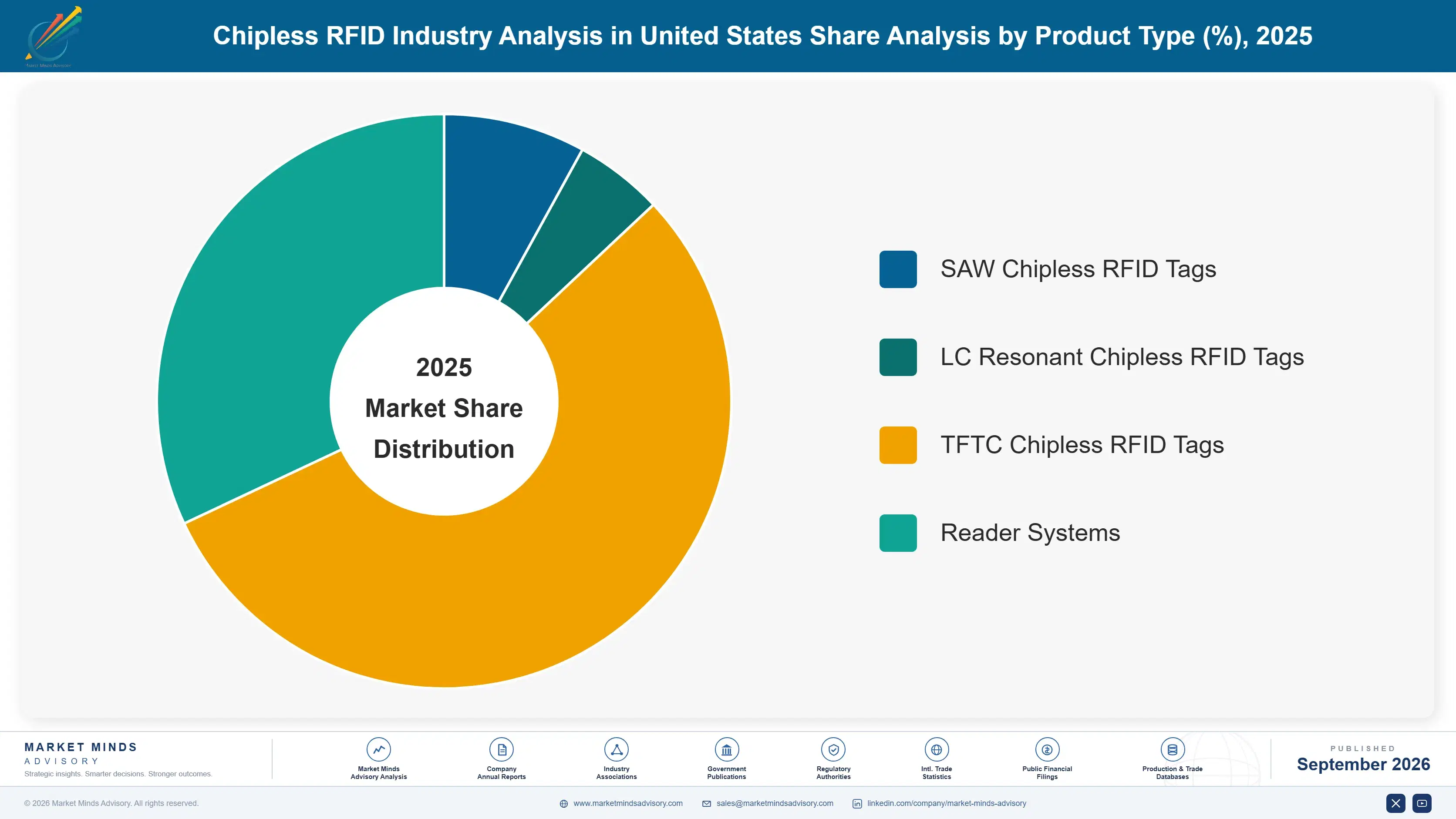
Task: Click the TFTC Chipless RFID Tags orange swatch
Action: (898, 445)
